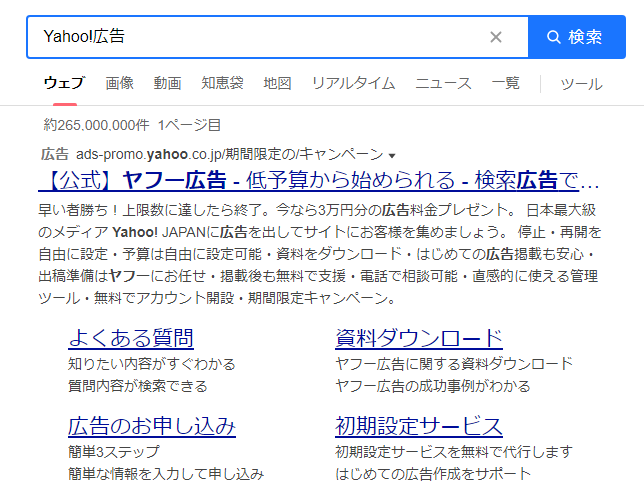The width and height of the screenshot is (644, 501).
Task: Open the ツール menu
Action: tap(581, 84)
